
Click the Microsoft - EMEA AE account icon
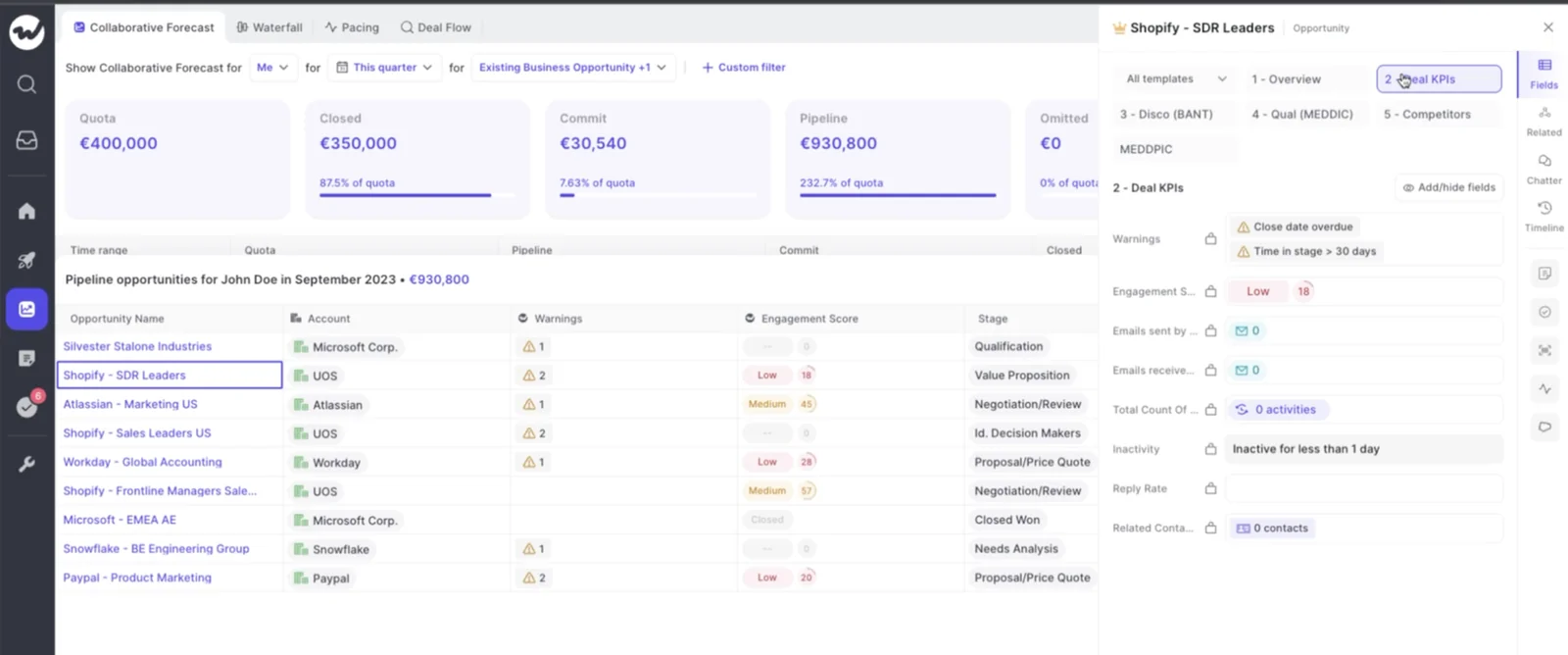(x=301, y=520)
